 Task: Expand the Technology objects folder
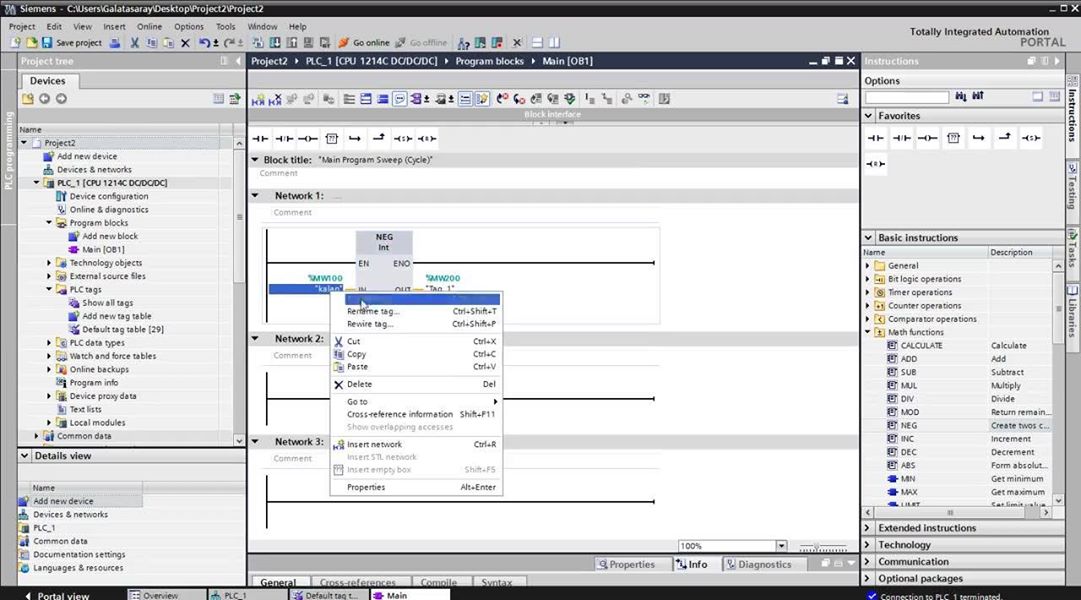(49, 263)
